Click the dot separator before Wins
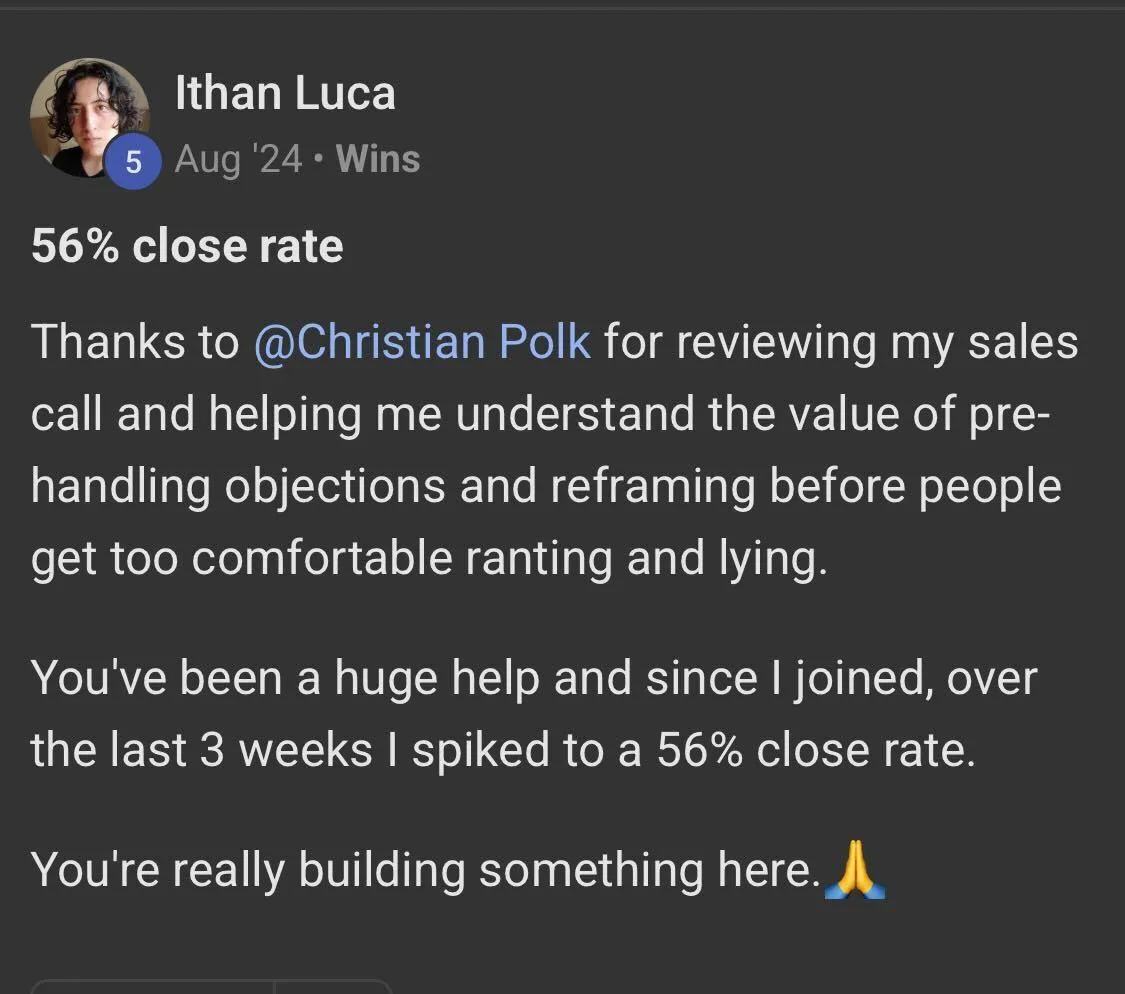Image resolution: width=1125 pixels, height=994 pixels. coord(319,159)
